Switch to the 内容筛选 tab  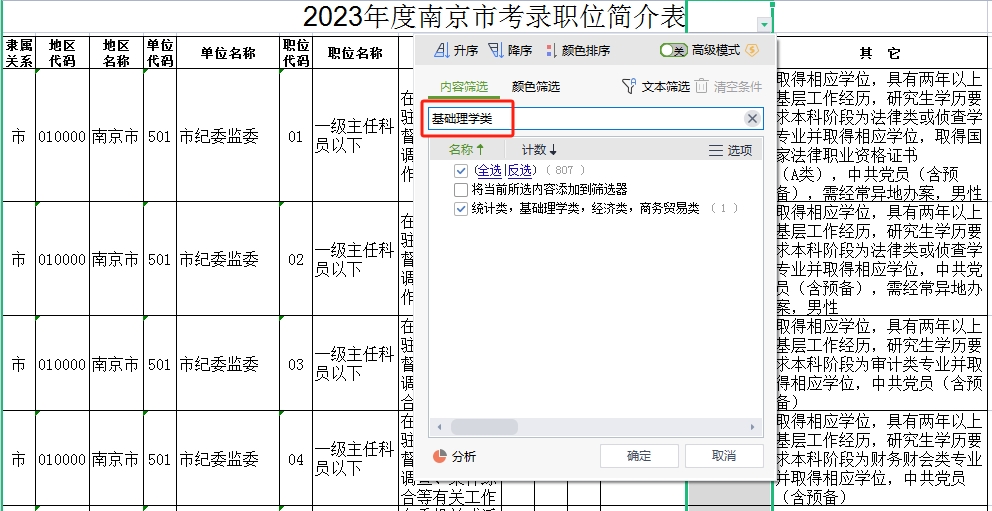pos(464,87)
